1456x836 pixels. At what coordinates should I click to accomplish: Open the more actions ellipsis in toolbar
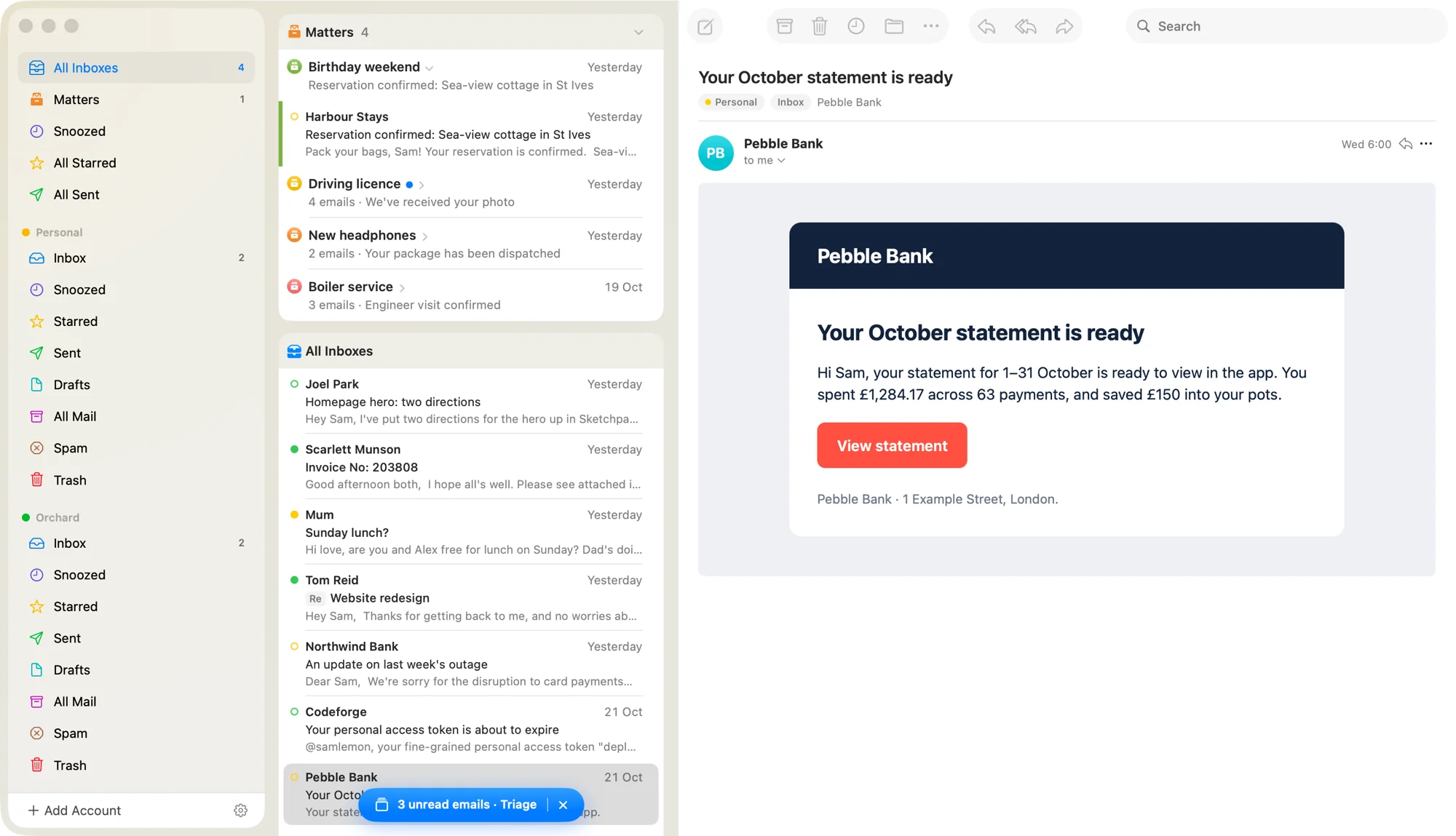click(x=930, y=26)
